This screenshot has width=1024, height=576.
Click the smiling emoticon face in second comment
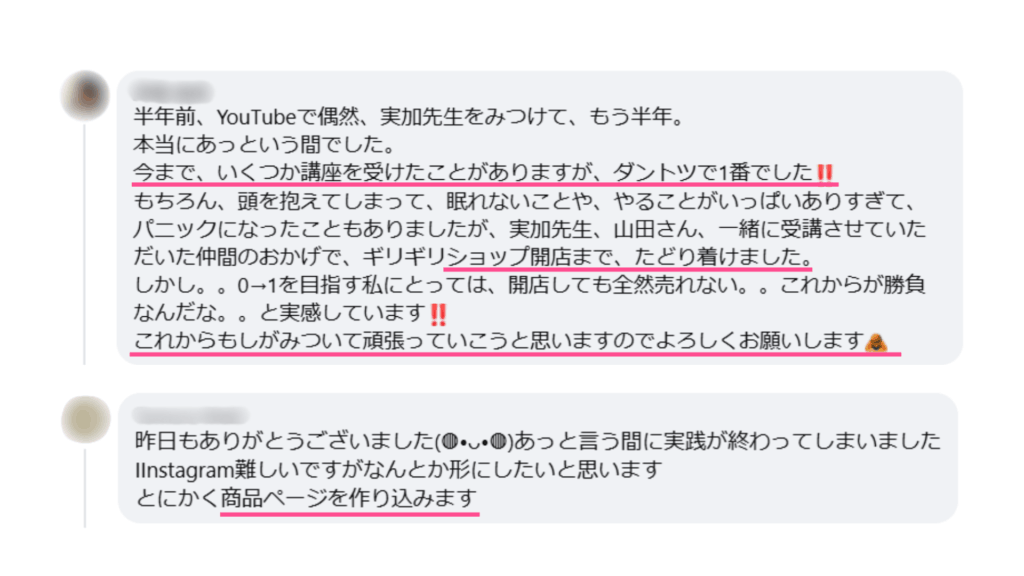[474, 442]
